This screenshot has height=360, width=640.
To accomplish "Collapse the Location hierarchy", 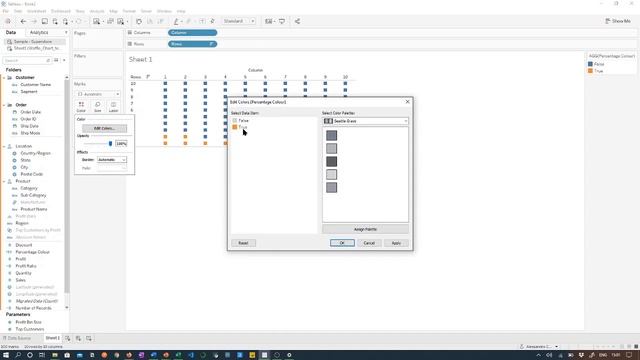I will click(4, 146).
